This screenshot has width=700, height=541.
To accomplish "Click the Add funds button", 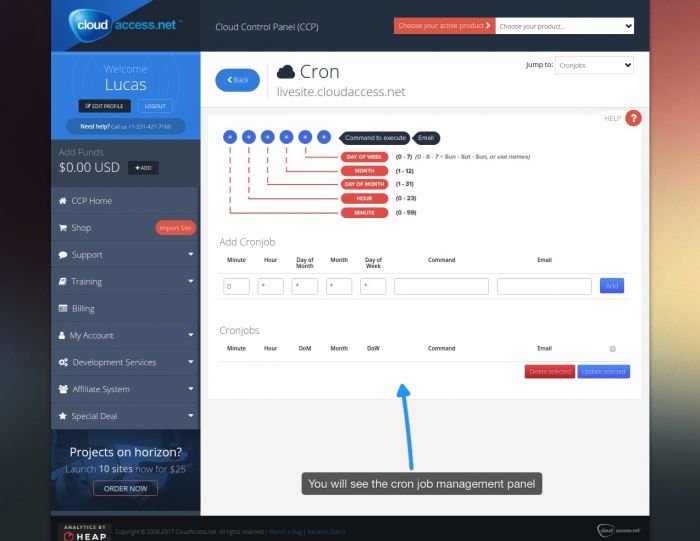I will point(143,168).
